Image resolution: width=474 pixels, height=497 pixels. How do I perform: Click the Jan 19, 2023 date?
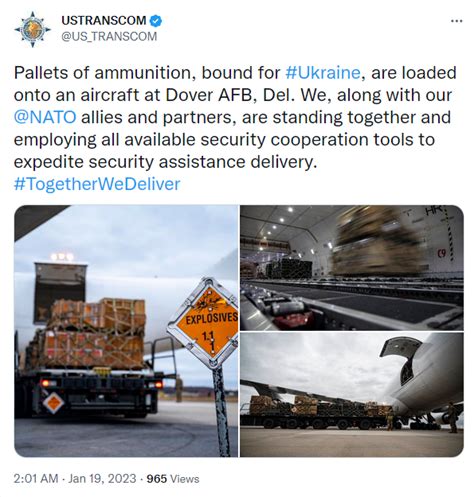click(x=102, y=479)
